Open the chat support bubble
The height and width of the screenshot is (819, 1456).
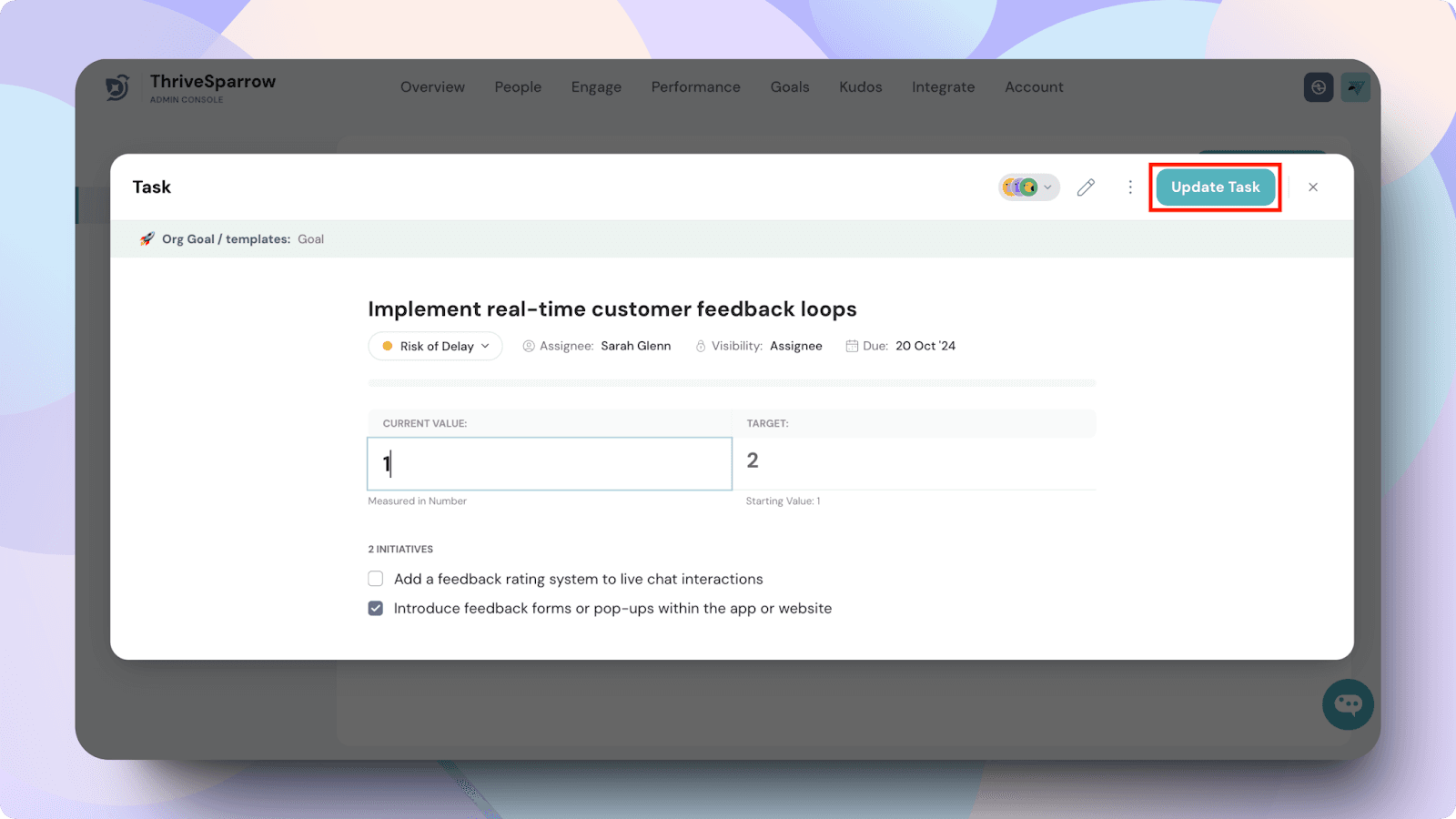point(1348,704)
